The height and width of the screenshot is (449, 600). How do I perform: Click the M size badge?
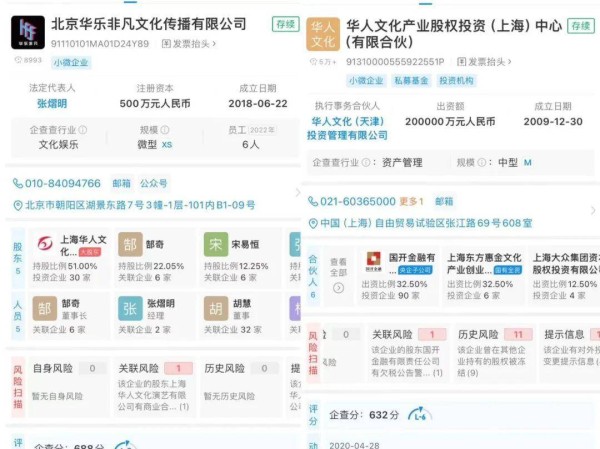[x=528, y=163]
